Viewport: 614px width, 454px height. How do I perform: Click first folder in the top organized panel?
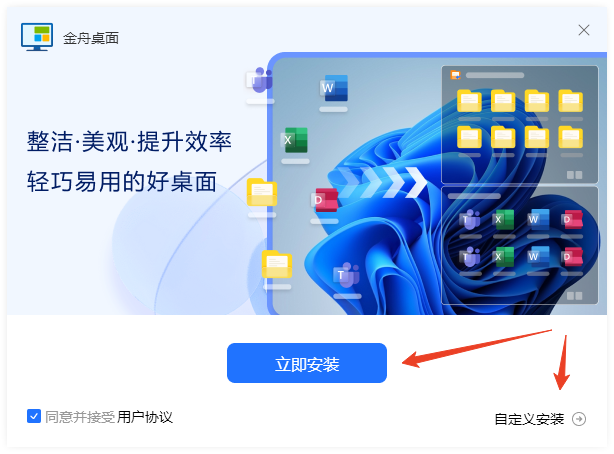coord(469,101)
